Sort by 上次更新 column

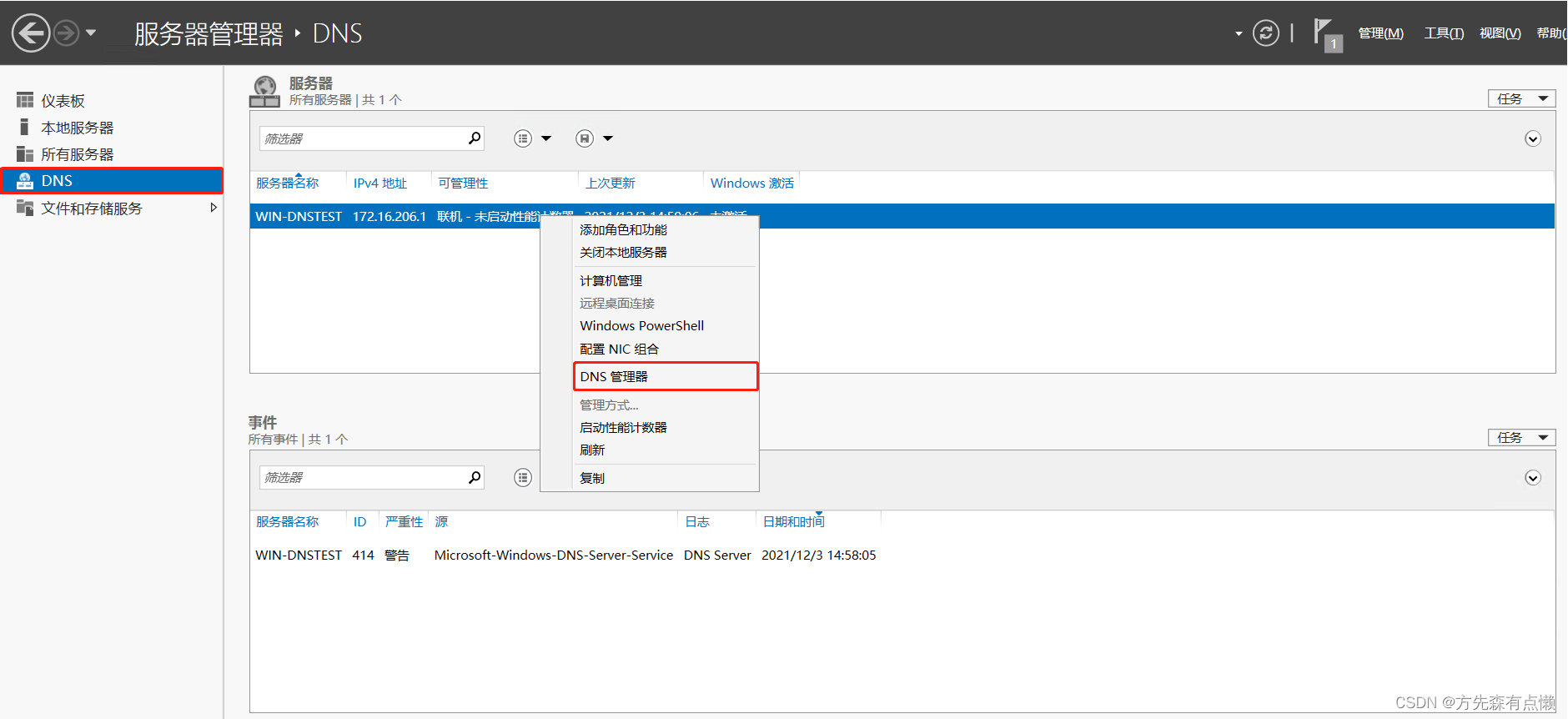click(610, 183)
